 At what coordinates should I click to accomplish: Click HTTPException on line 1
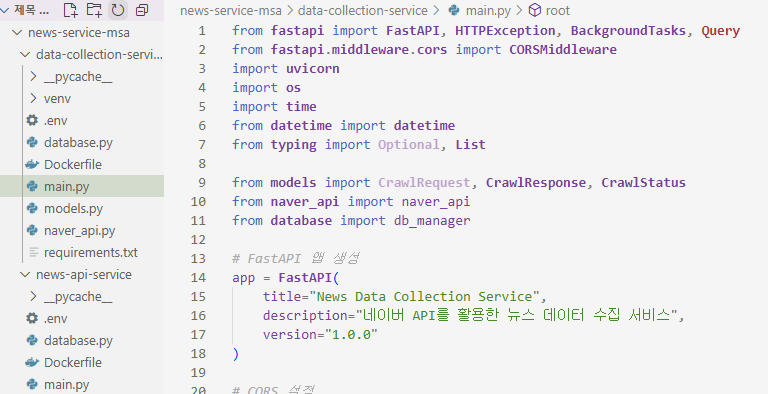pos(505,31)
